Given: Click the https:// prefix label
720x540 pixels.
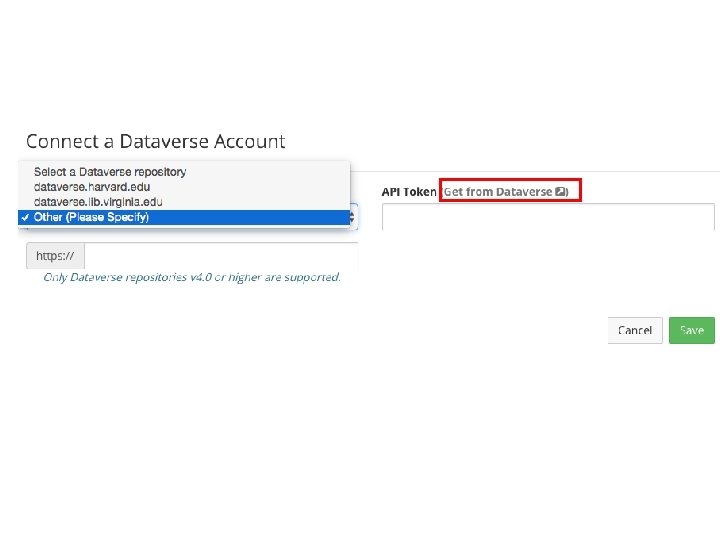Looking at the screenshot, I should pos(55,256).
